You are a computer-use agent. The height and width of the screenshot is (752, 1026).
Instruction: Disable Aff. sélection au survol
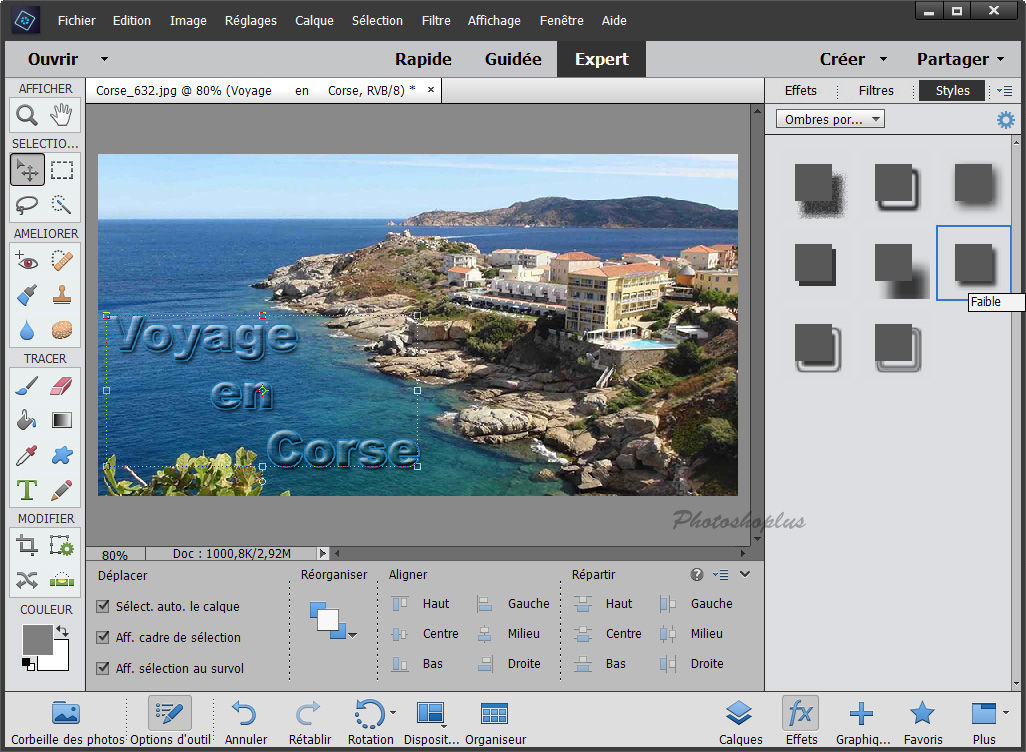[x=103, y=669]
